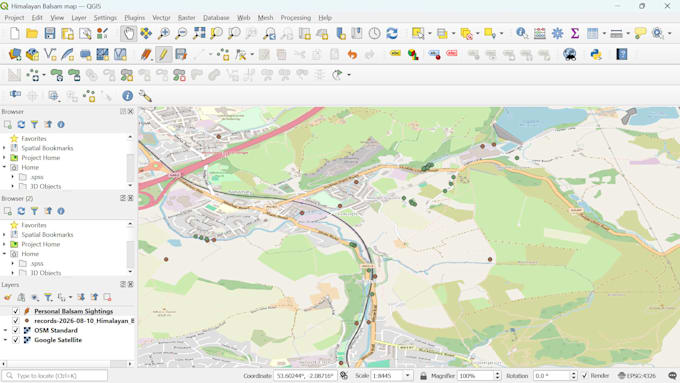Open the Scale dropdown in status bar
The height and width of the screenshot is (383, 680).
(408, 376)
